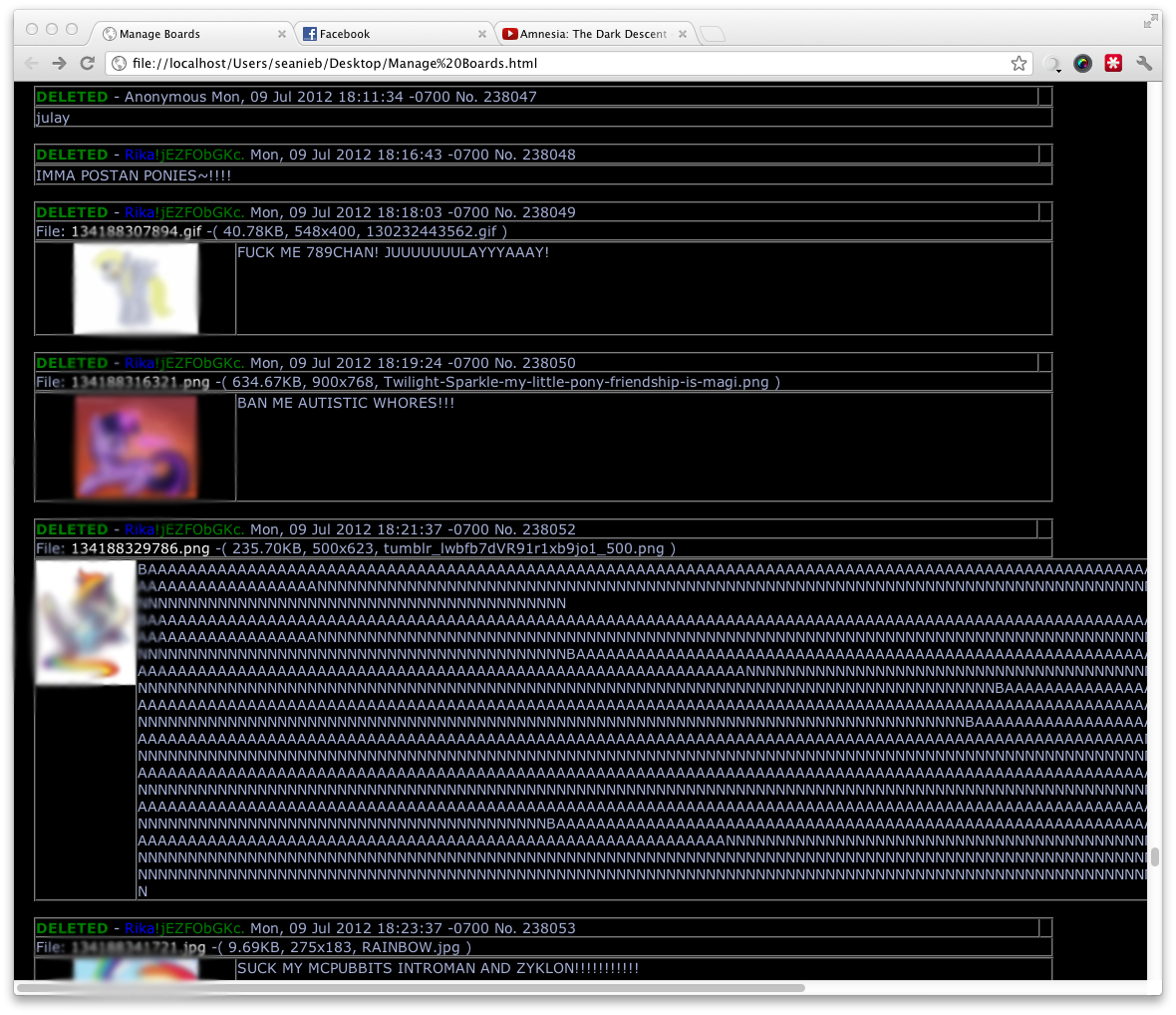Click the text starting "SUCK MY MCPUBBITS INTROMAN"
The image size is (1176, 1015).
tap(438, 968)
